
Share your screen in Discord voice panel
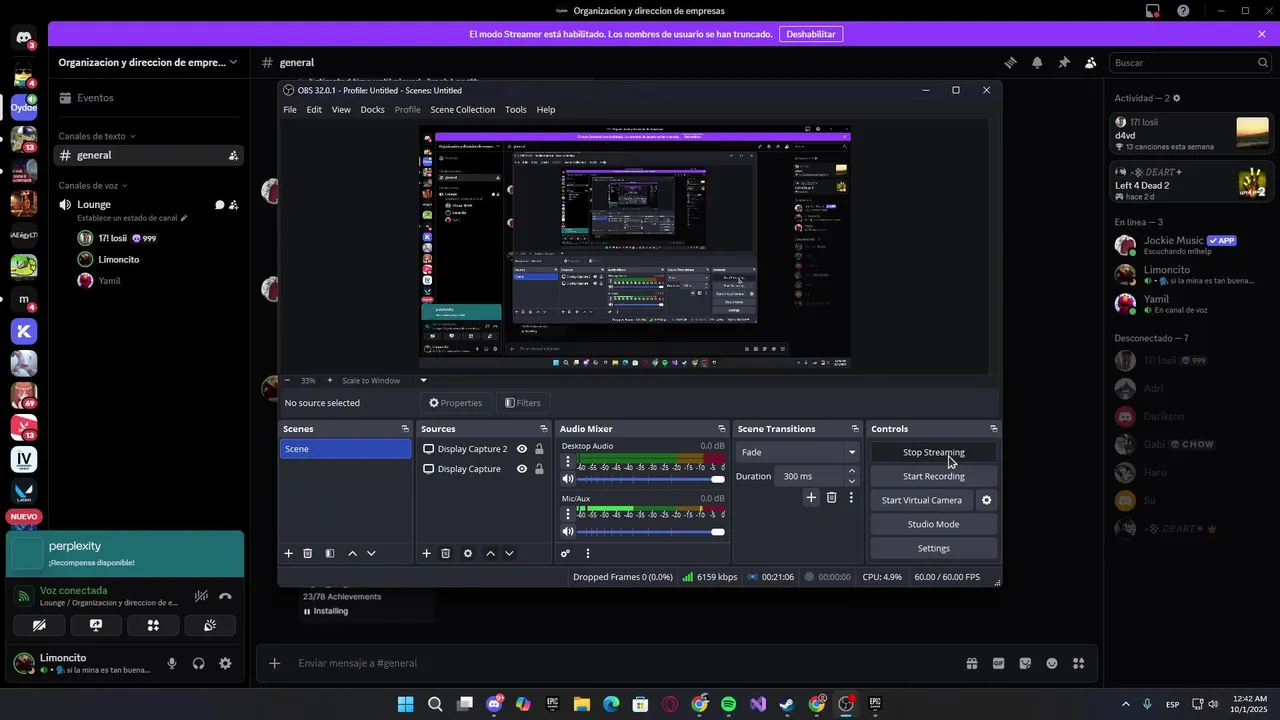pos(96,625)
